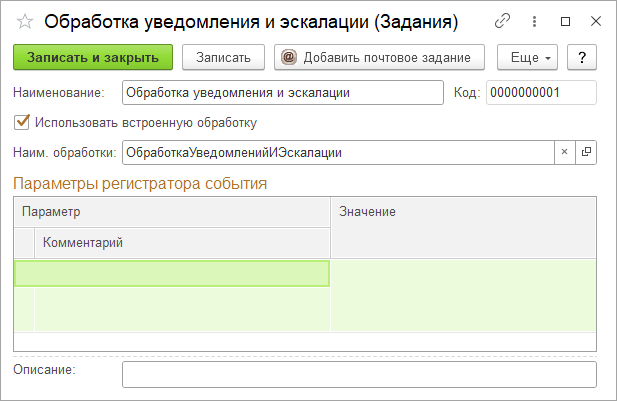This screenshot has width=617, height=401.
Task: Click Добавить почтовое задание button
Action: [x=379, y=57]
